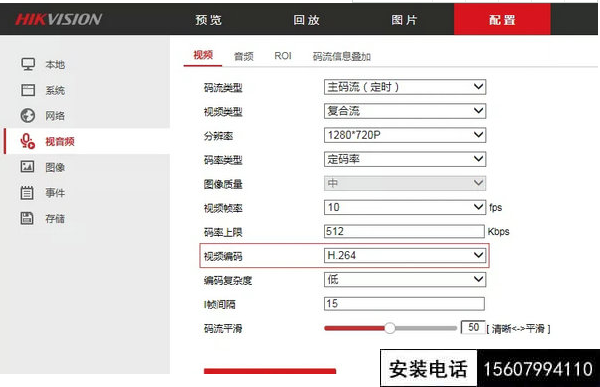Open the 码率类型 定码率 dropdown
The height and width of the screenshot is (387, 600).
pyautogui.click(x=405, y=159)
